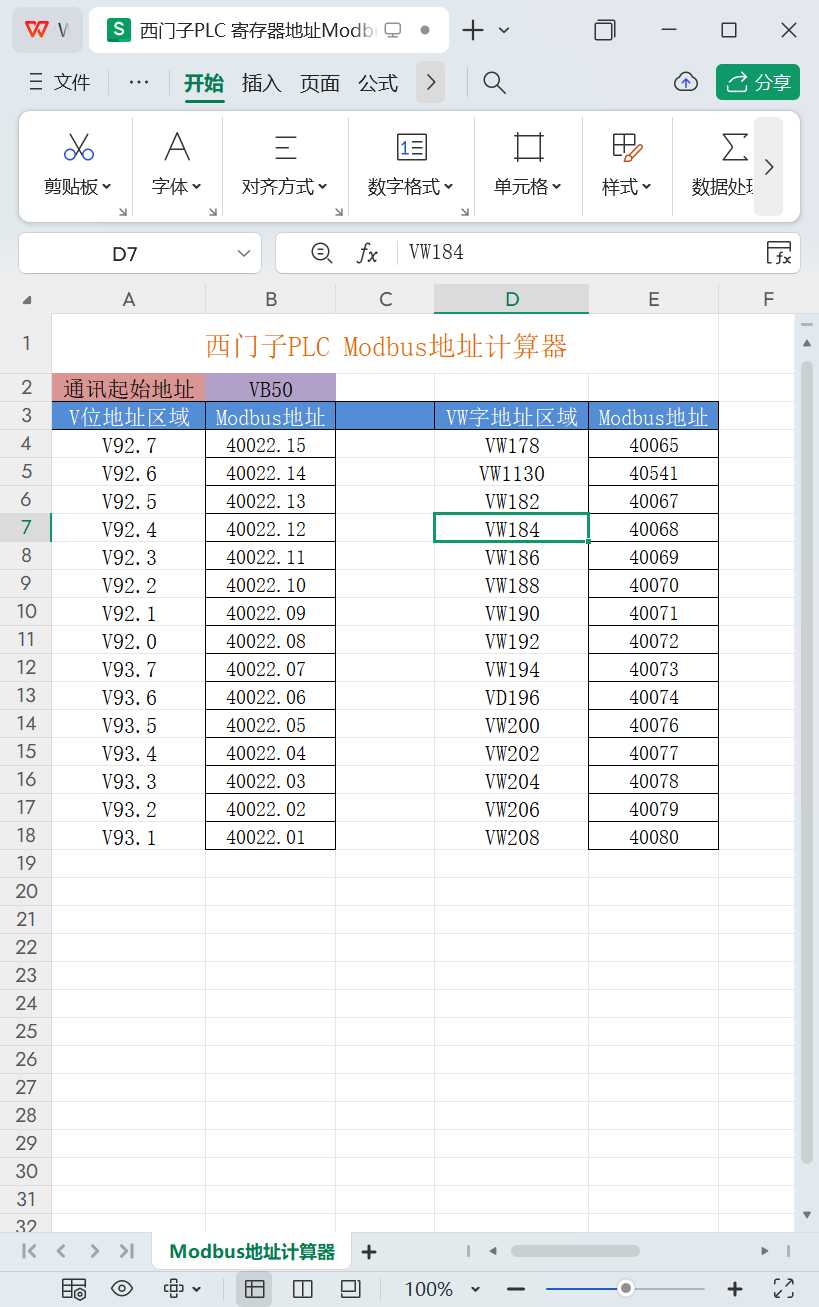Viewport: 819px width, 1307px height.
Task: Add a new sheet with plus
Action: [x=369, y=1251]
